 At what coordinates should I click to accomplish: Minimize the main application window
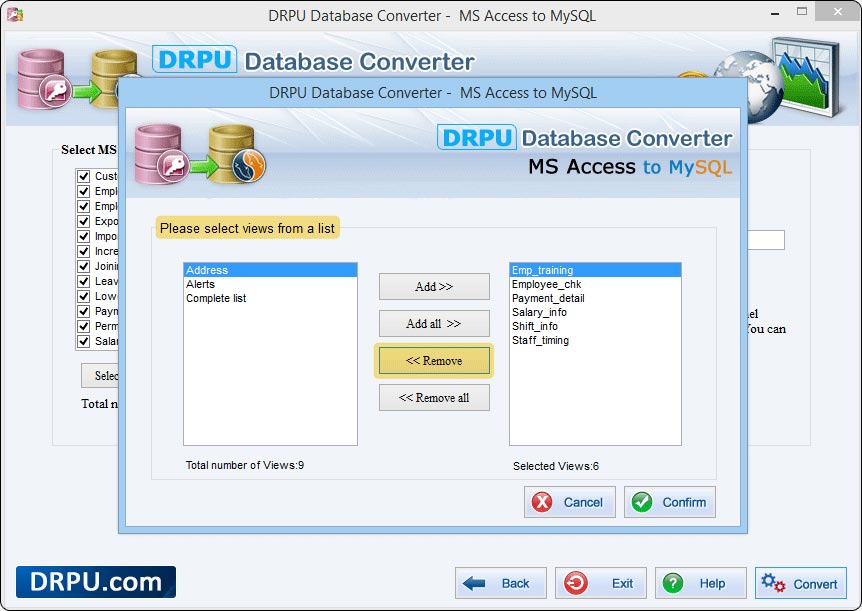click(775, 12)
